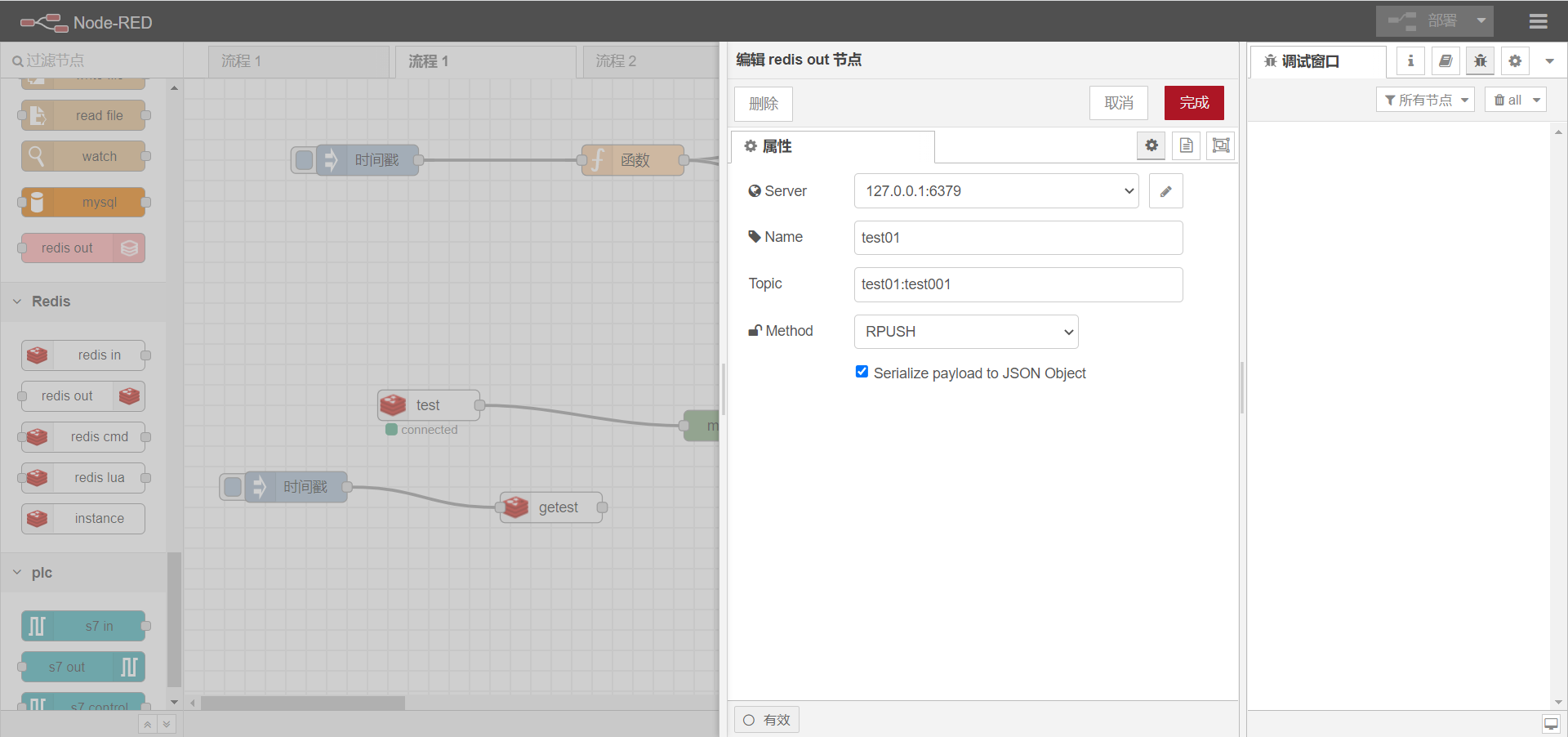This screenshot has width=1568, height=737.
Task: Open node documentation via book icon
Action: [x=1445, y=60]
